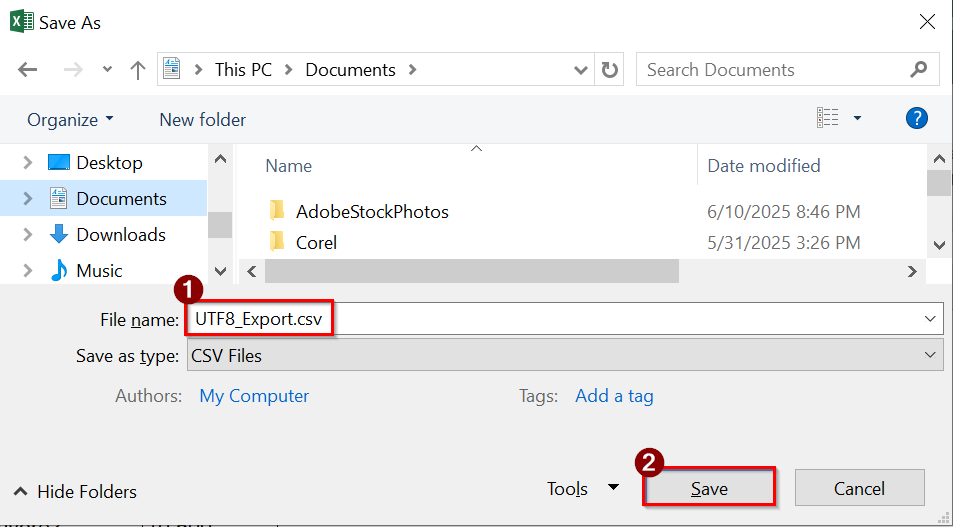Click This PC in the address path

pos(243,70)
